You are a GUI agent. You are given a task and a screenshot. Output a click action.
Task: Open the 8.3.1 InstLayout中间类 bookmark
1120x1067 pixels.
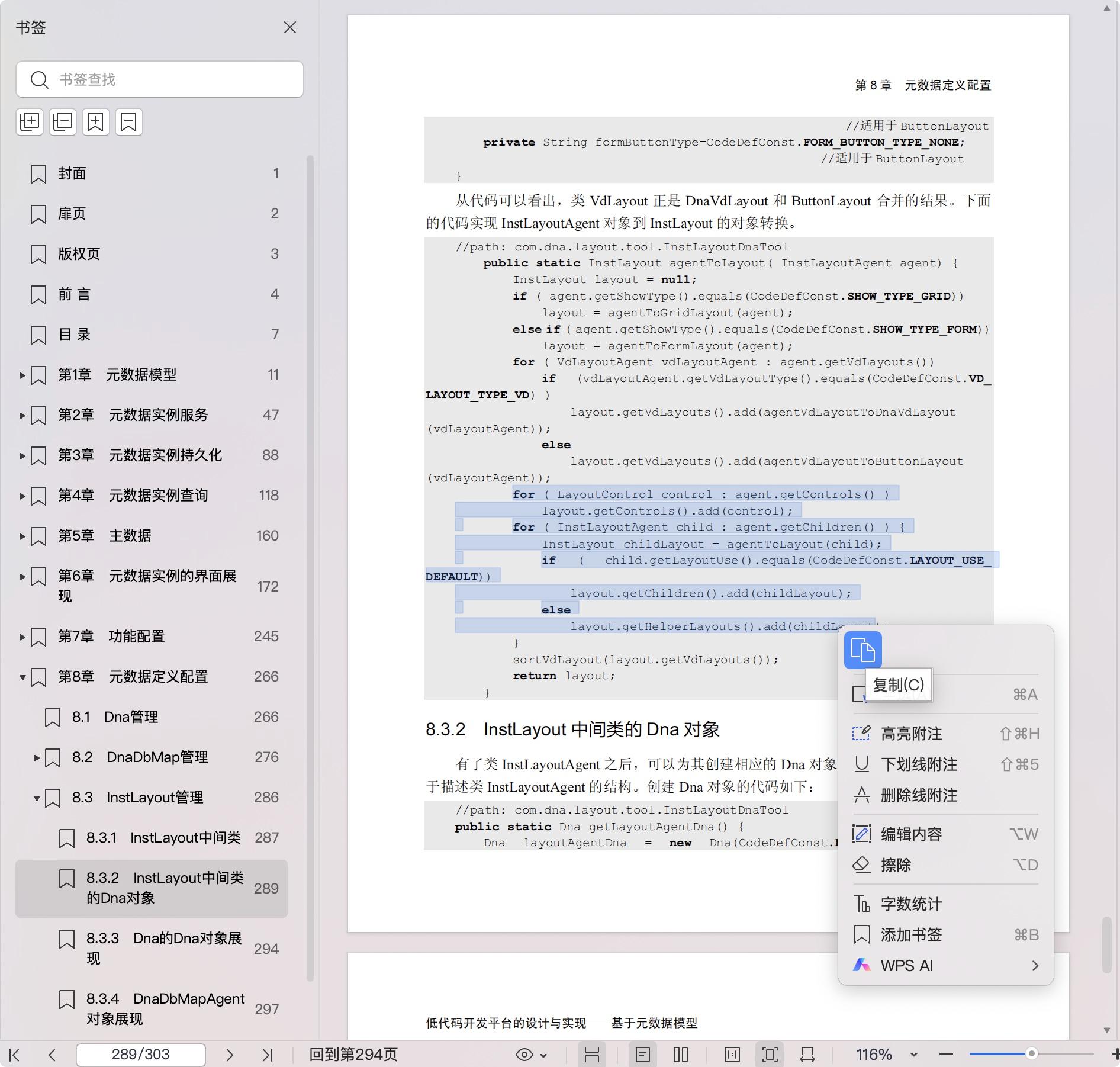(x=163, y=838)
